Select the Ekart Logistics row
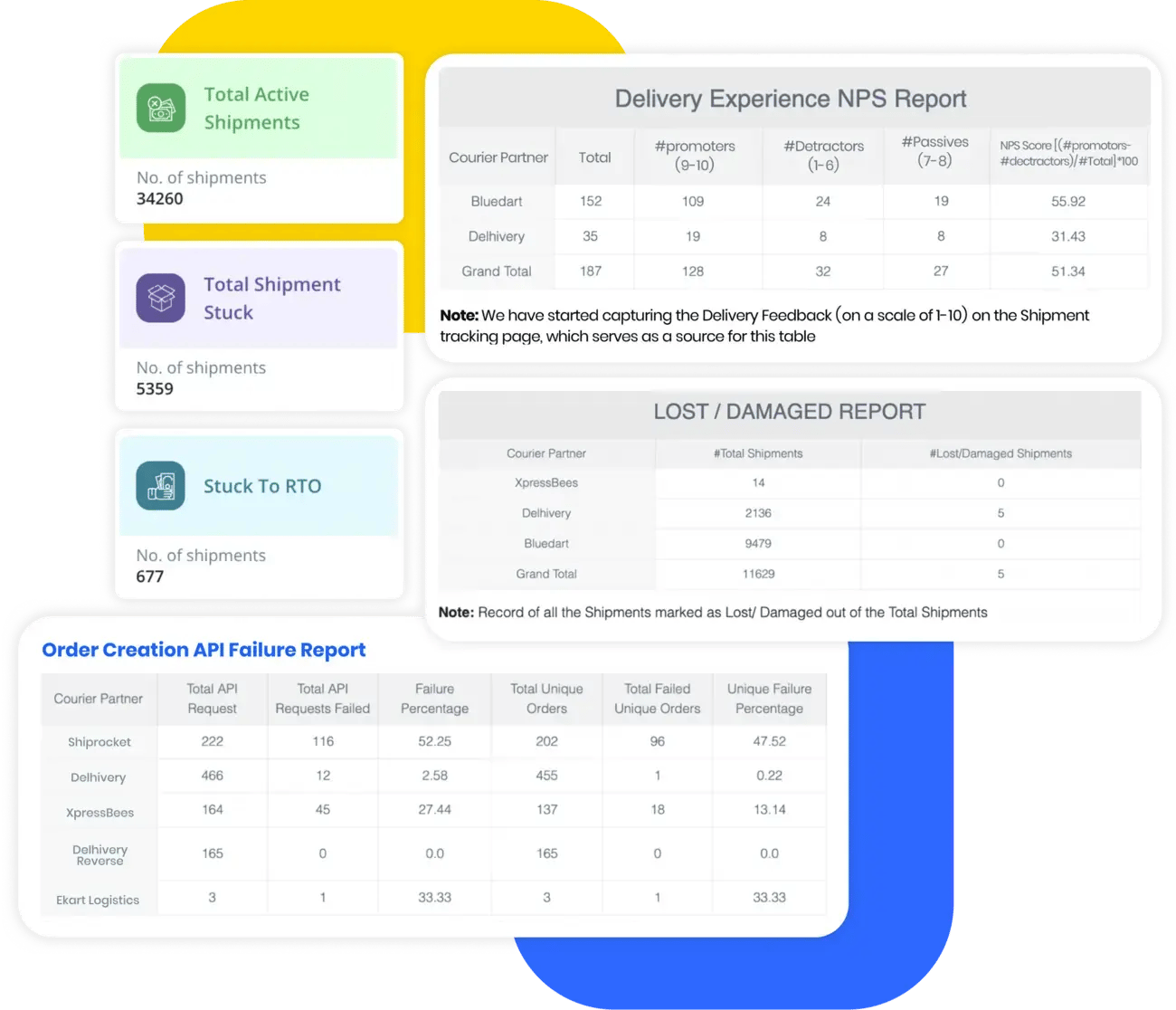1176x1010 pixels. (x=434, y=898)
